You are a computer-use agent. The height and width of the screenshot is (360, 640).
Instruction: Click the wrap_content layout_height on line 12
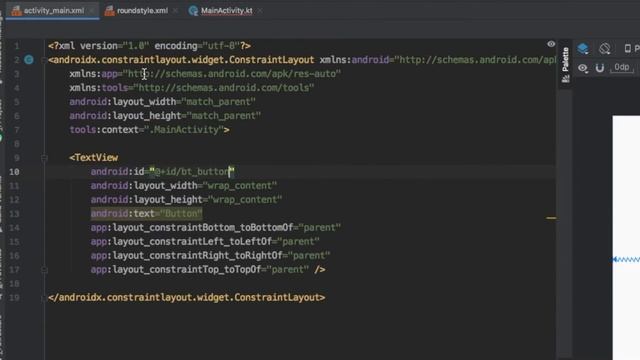coord(187,200)
